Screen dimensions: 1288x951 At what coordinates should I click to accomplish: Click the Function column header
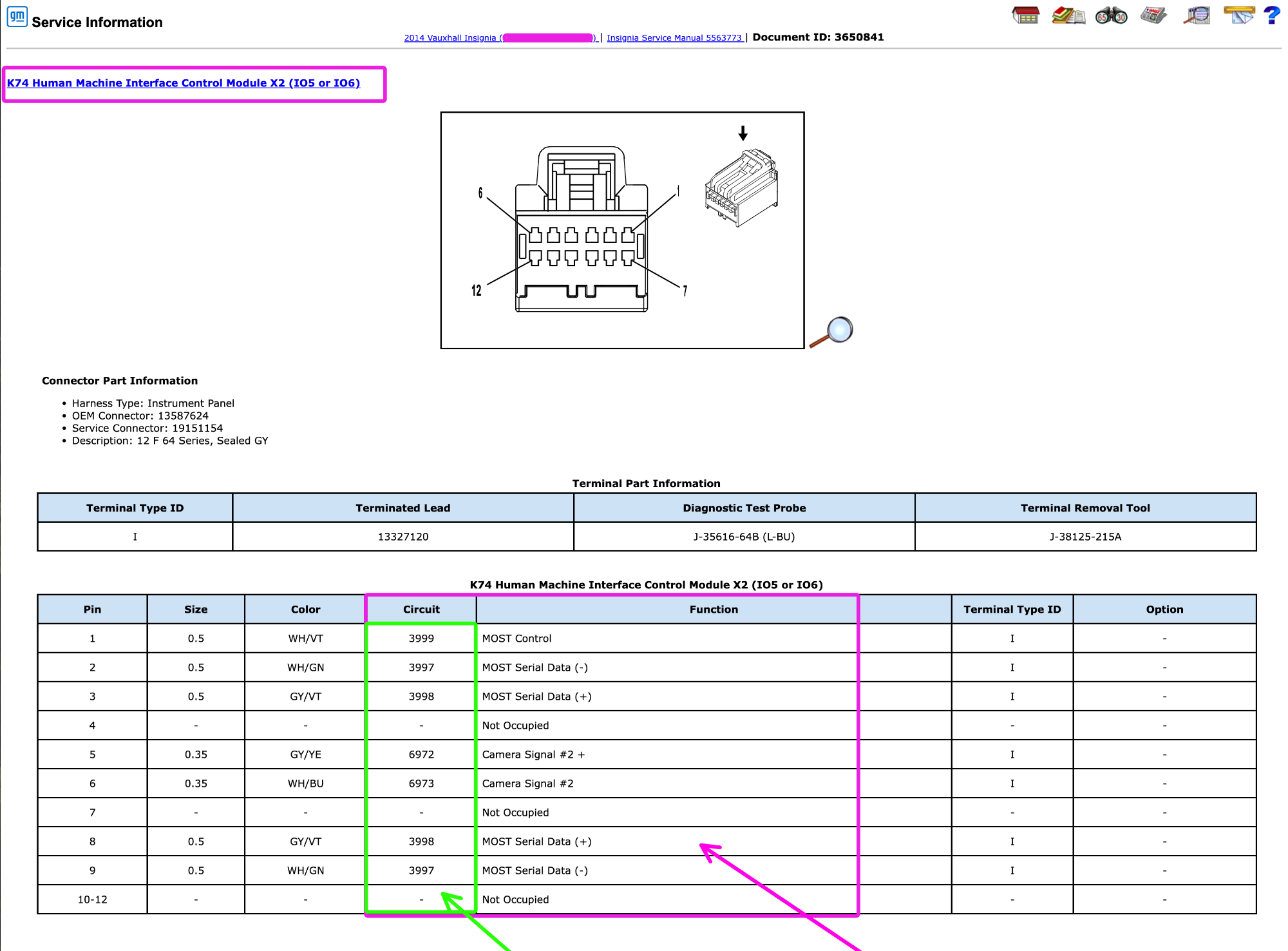[714, 610]
